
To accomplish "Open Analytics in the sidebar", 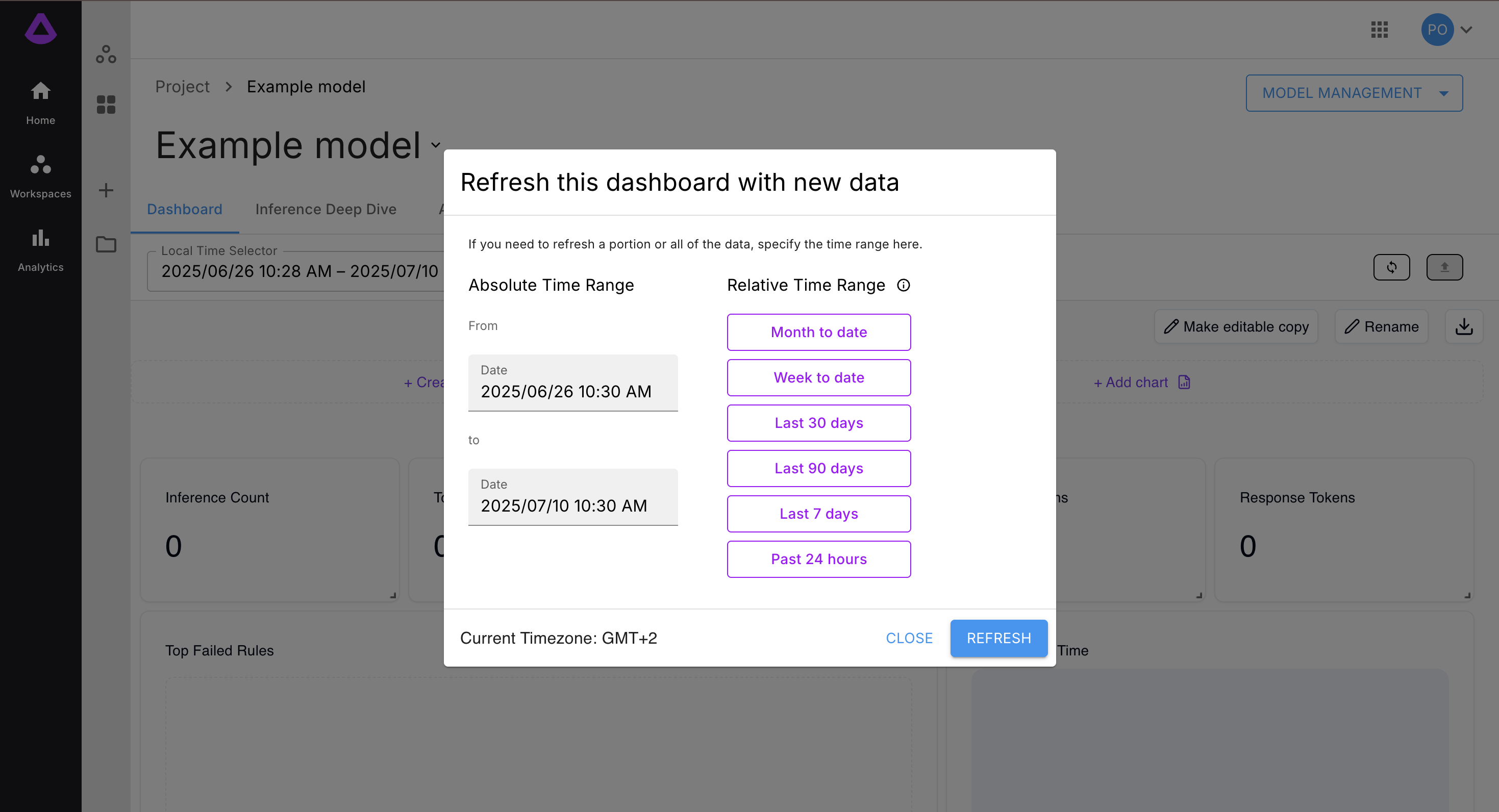I will 41,250.
